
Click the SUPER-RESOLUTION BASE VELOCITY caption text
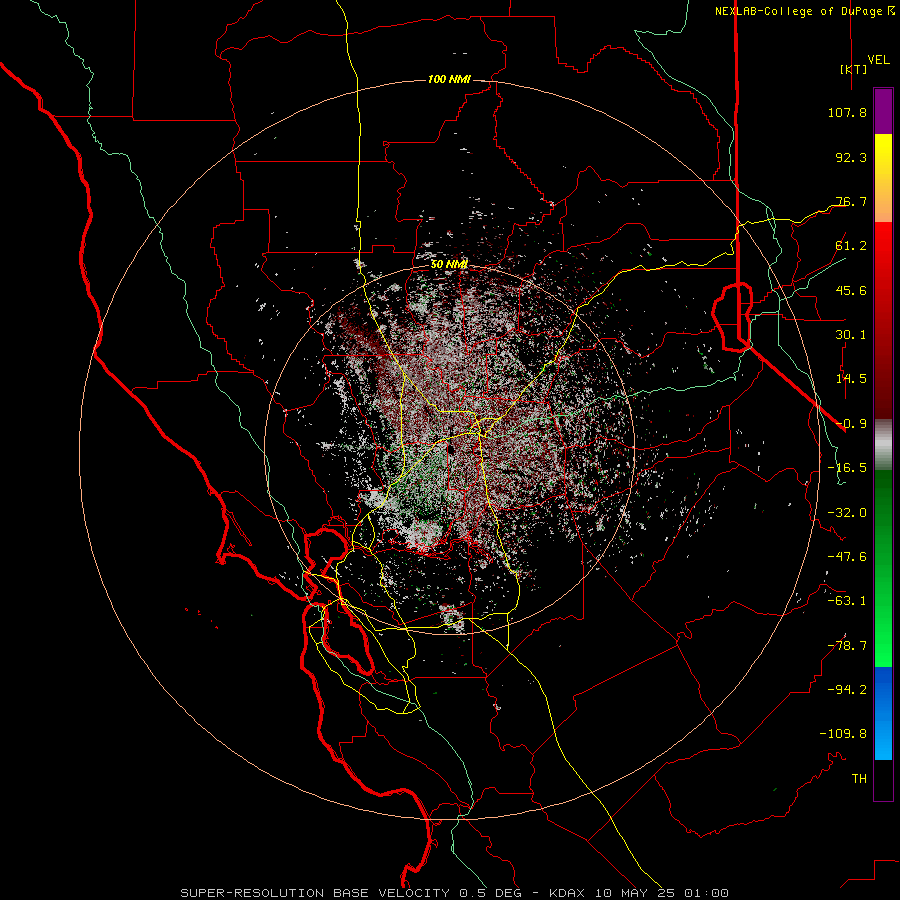tap(315, 893)
